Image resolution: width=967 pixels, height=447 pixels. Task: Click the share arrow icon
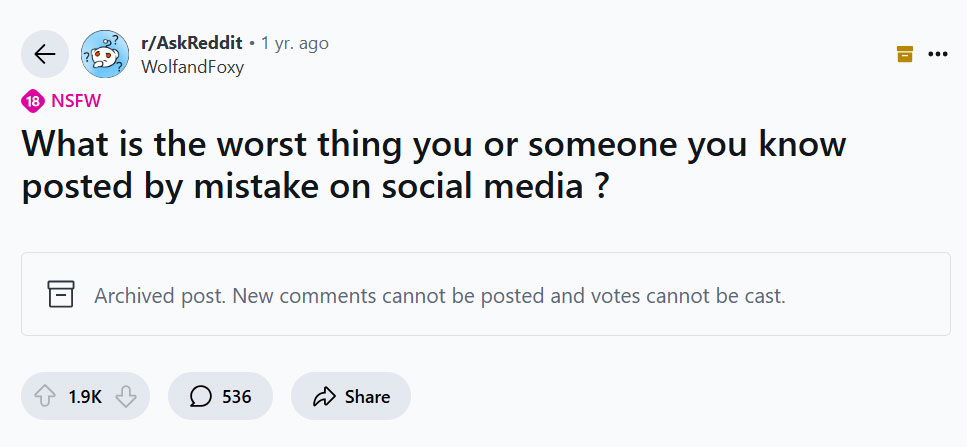pos(323,397)
